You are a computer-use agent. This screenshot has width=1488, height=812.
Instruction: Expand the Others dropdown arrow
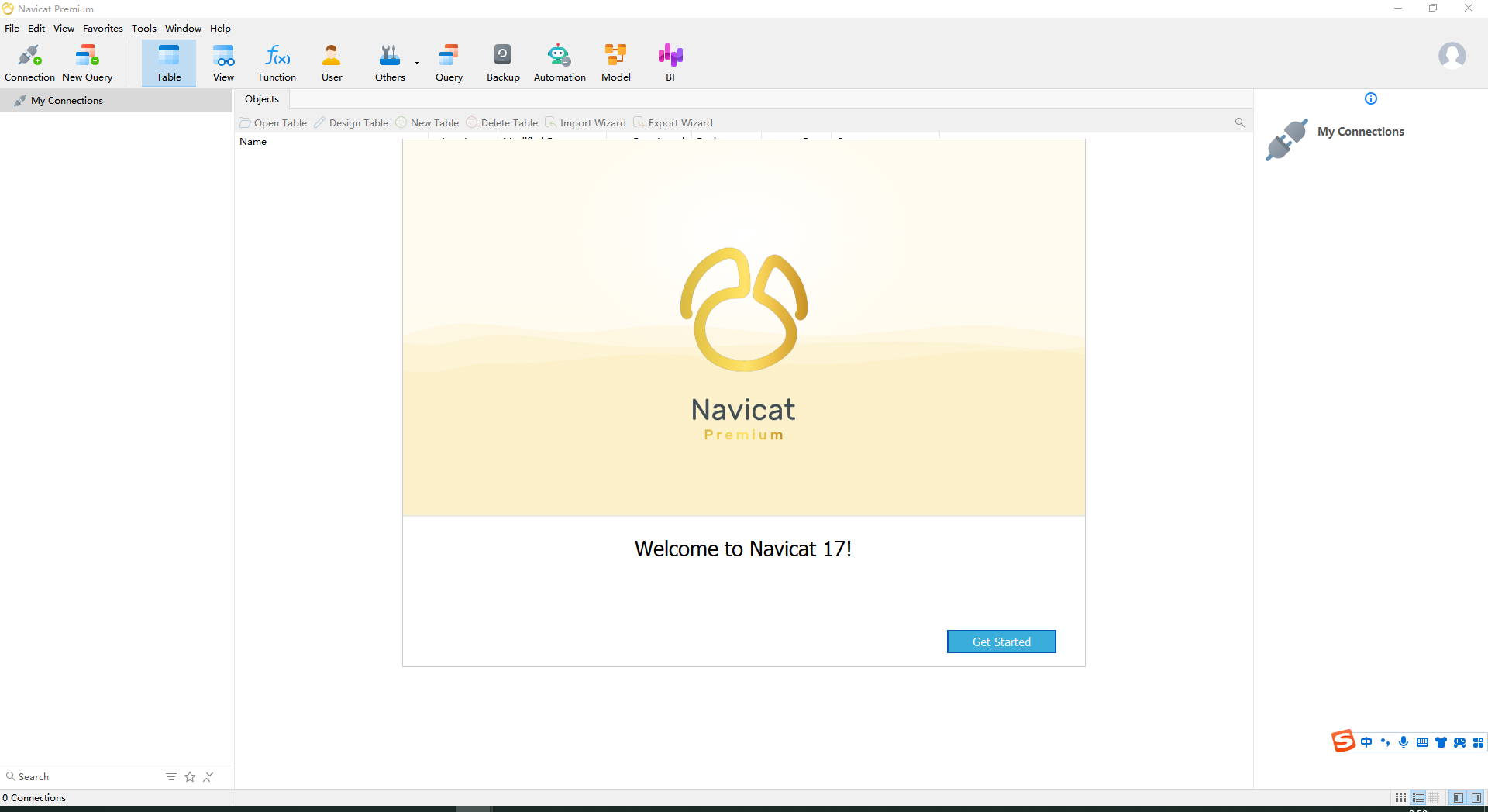[417, 63]
